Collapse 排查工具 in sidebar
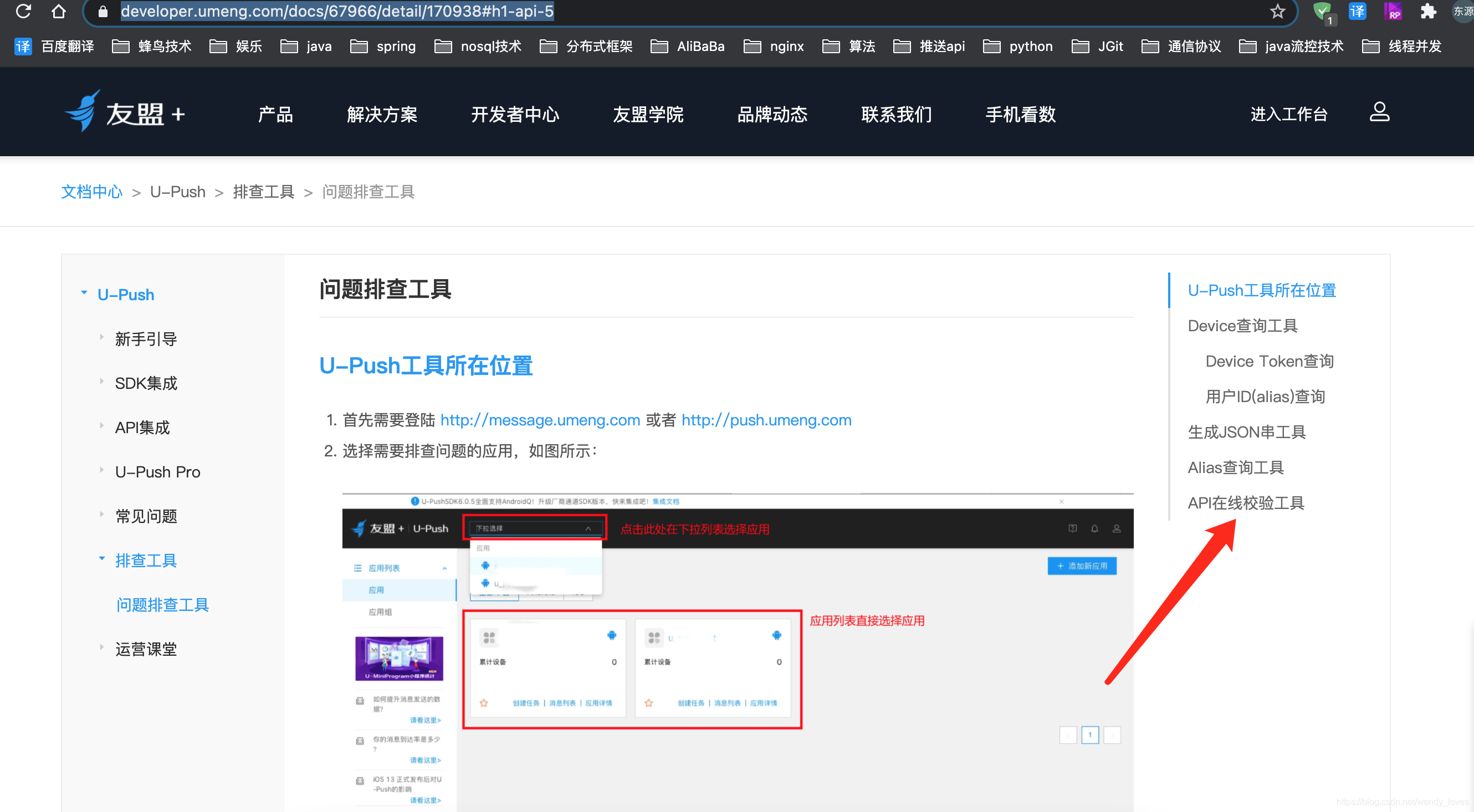Viewport: 1474px width, 812px height. (x=102, y=558)
